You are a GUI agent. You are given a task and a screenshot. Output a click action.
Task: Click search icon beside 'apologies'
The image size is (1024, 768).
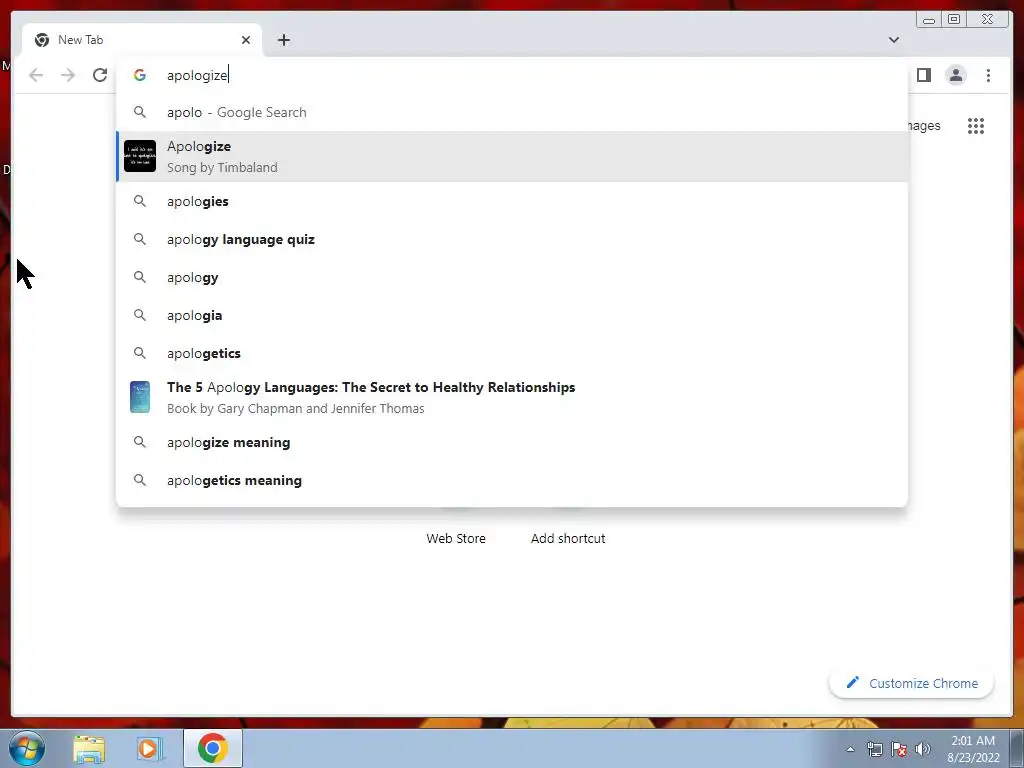140,201
